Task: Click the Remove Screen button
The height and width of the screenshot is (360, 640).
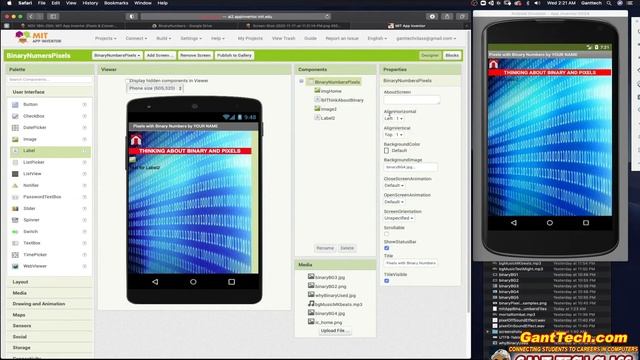Action: [x=196, y=56]
